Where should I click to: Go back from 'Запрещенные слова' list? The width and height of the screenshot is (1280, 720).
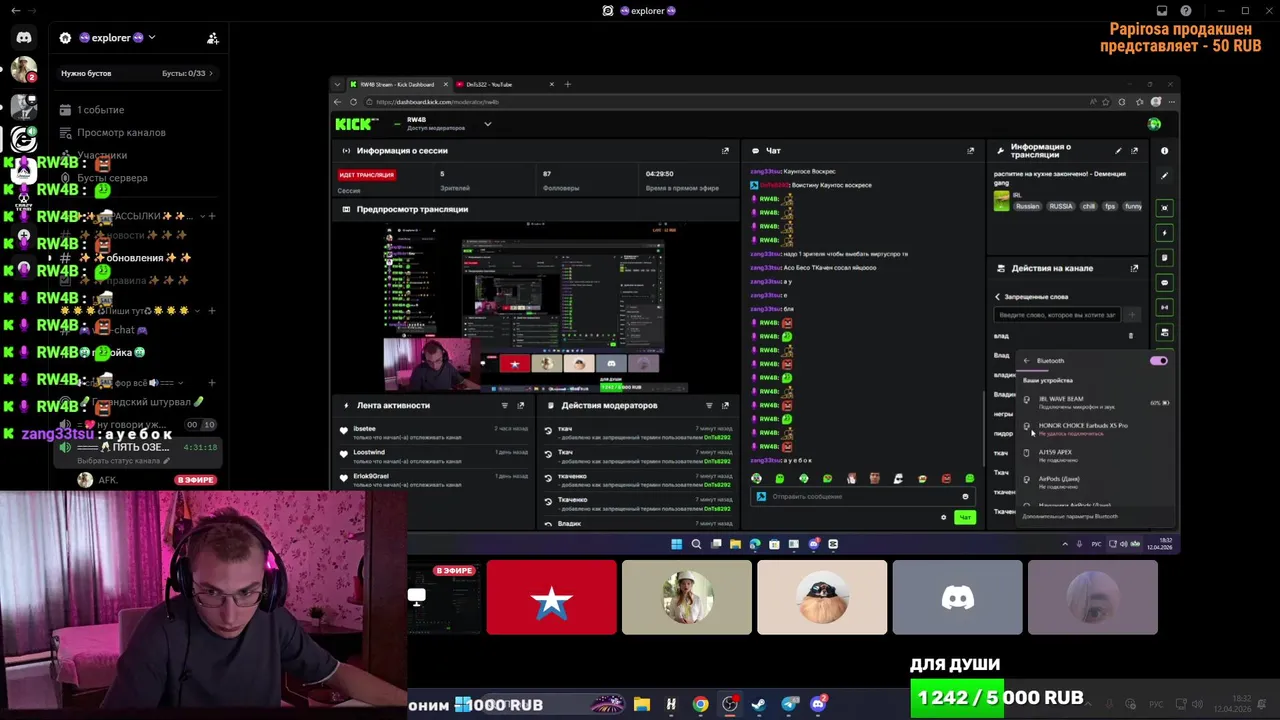click(997, 297)
